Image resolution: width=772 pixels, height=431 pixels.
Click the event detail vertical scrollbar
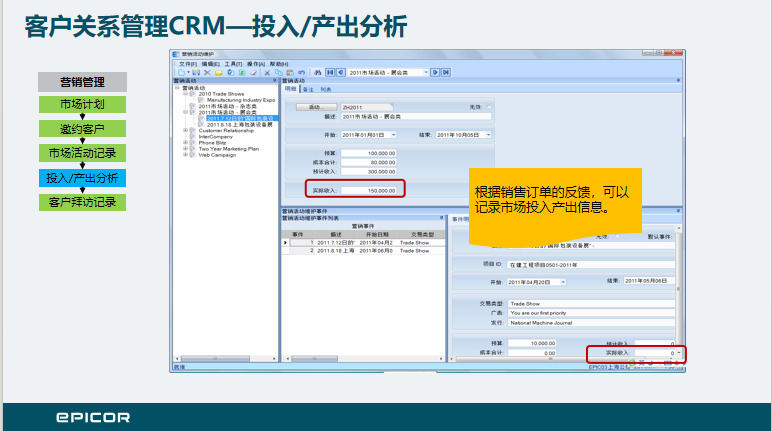point(678,289)
